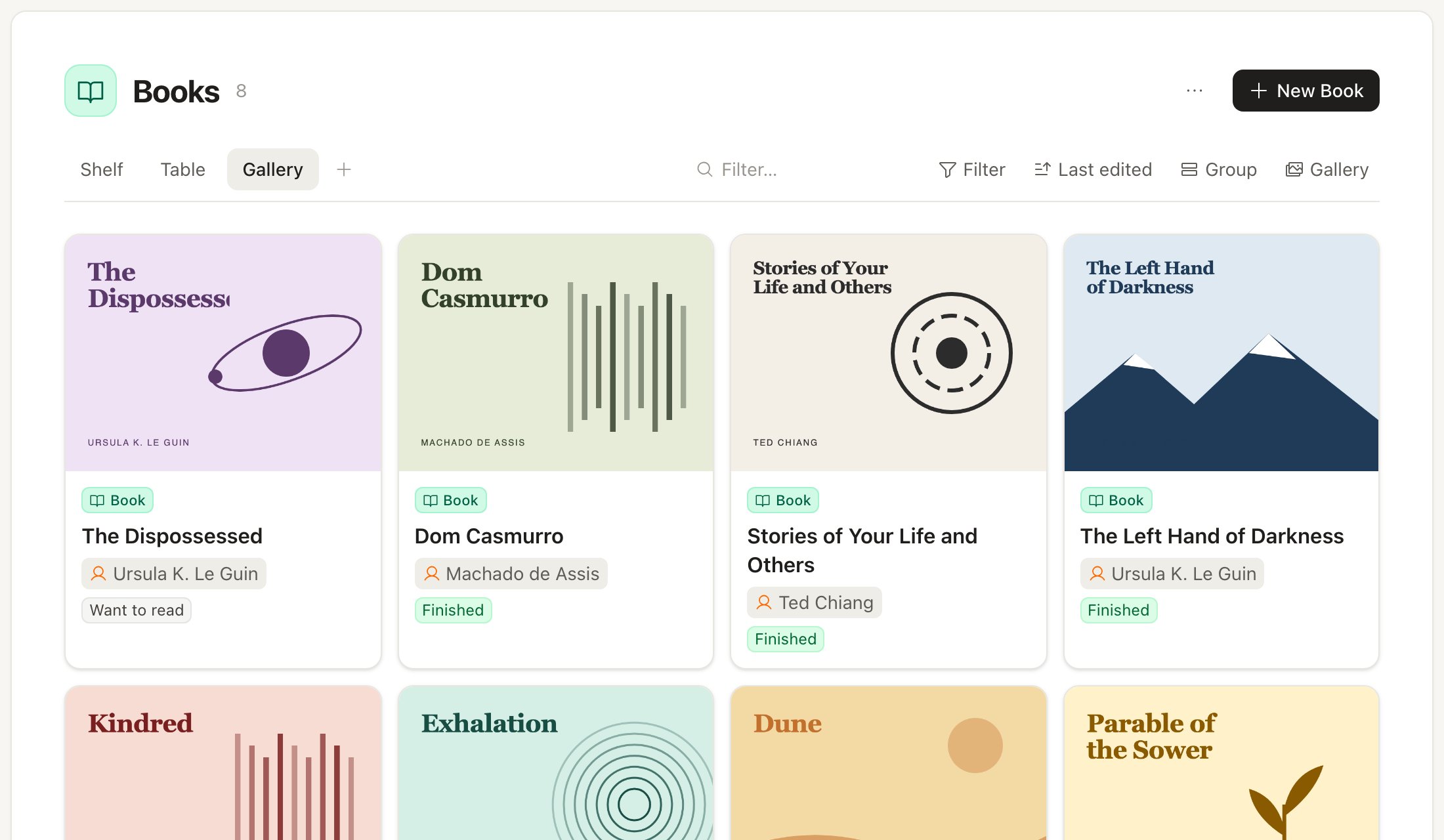Open the three-dots more options menu
The image size is (1444, 840).
1195,91
